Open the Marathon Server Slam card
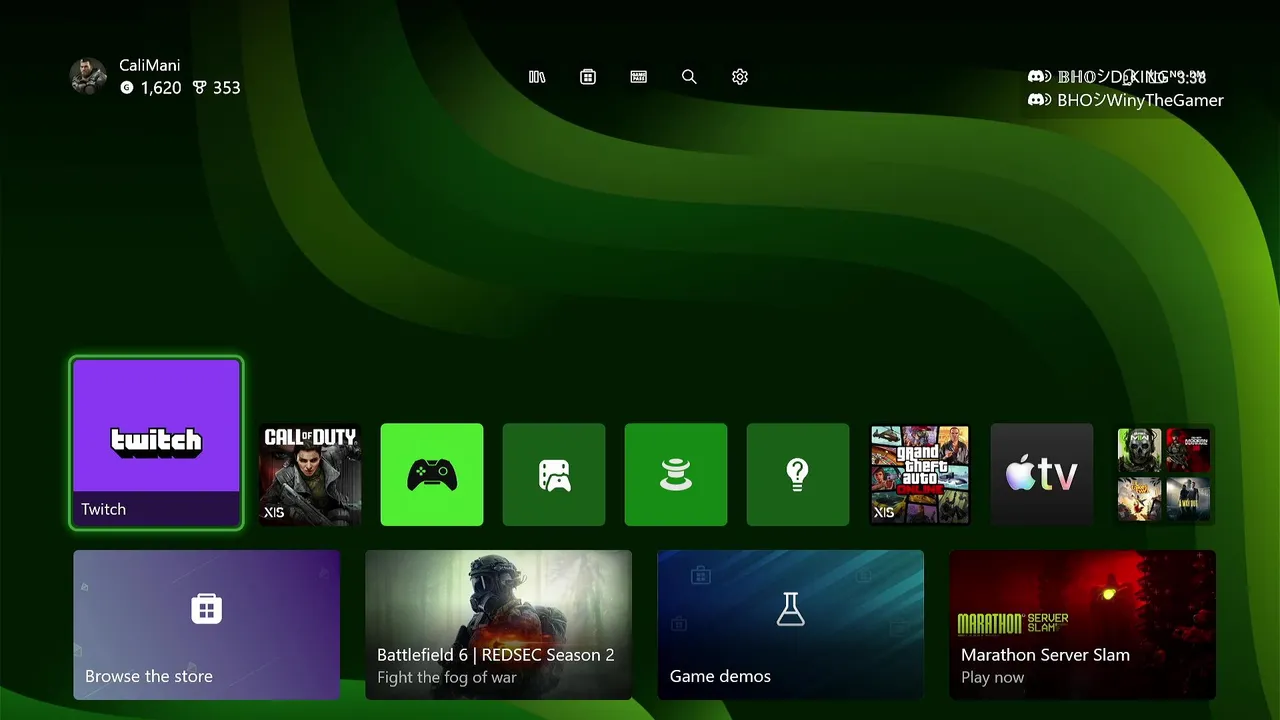 pyautogui.click(x=1083, y=625)
